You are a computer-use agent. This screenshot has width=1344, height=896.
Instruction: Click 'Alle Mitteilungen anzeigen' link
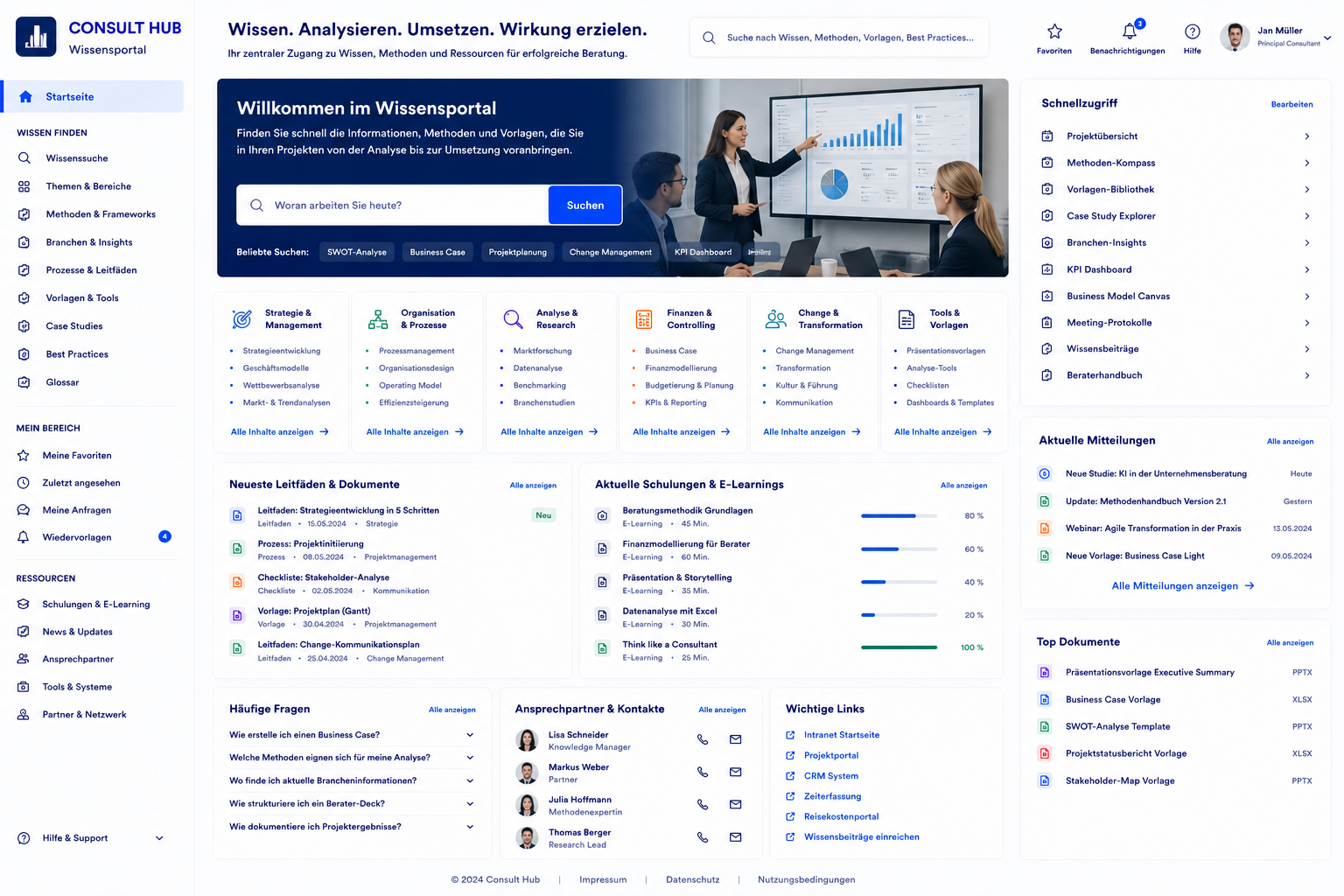(x=1183, y=586)
